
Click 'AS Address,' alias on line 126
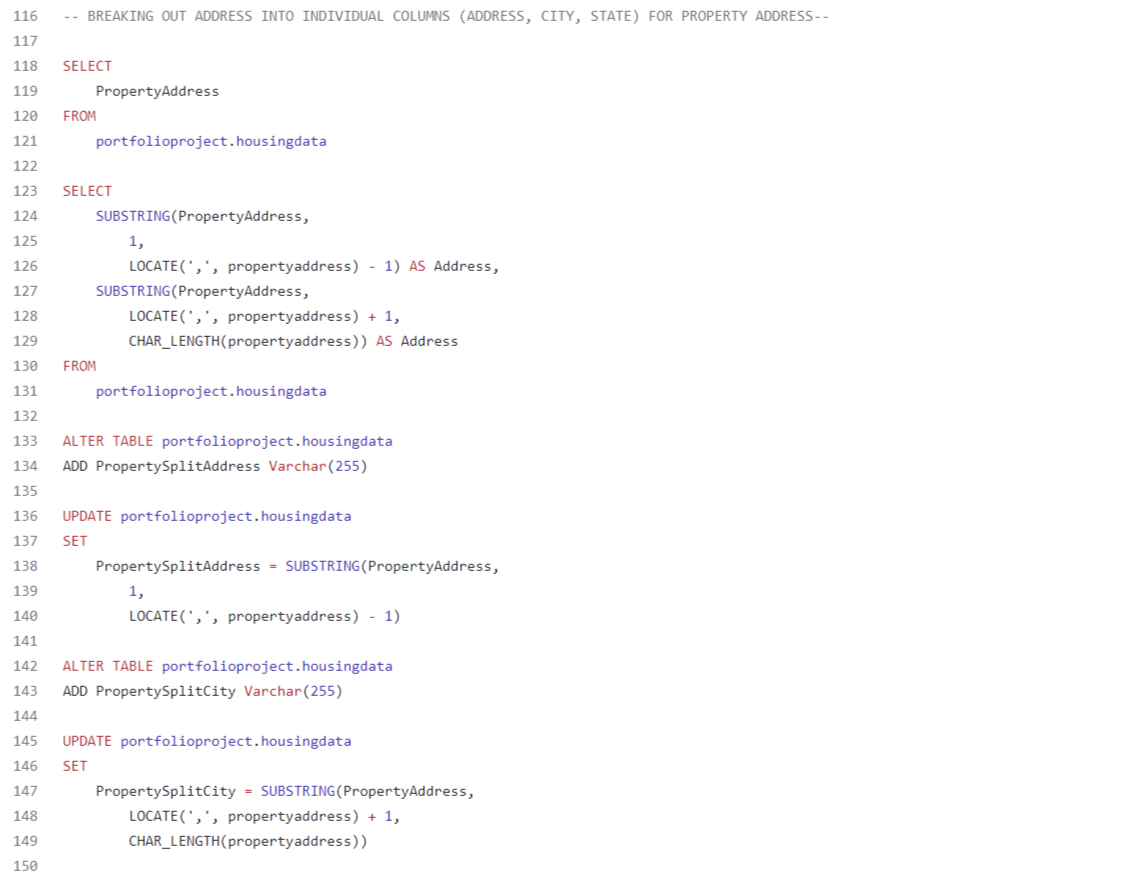[454, 267]
